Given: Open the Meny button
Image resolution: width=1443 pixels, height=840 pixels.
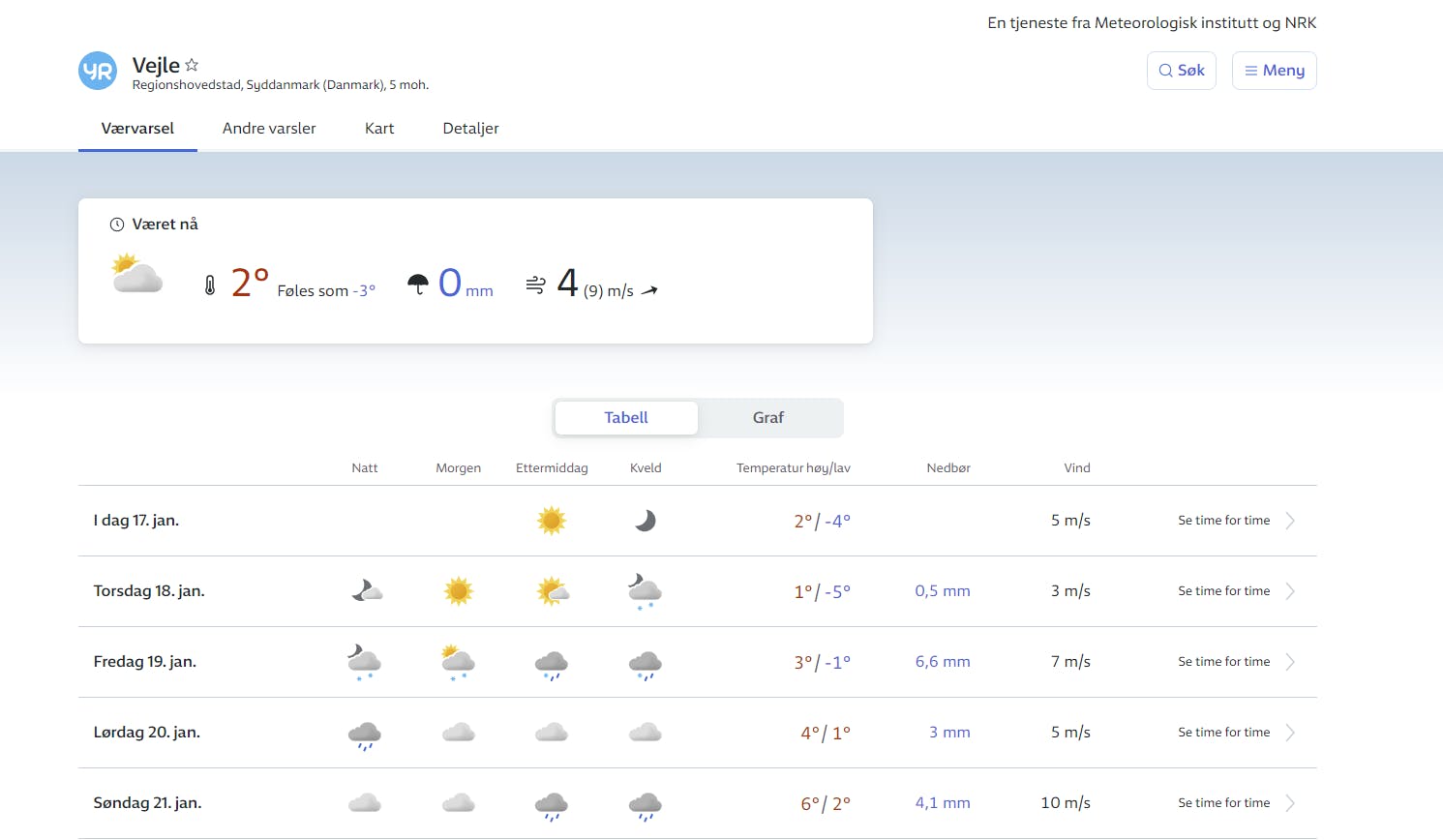Looking at the screenshot, I should (1274, 71).
